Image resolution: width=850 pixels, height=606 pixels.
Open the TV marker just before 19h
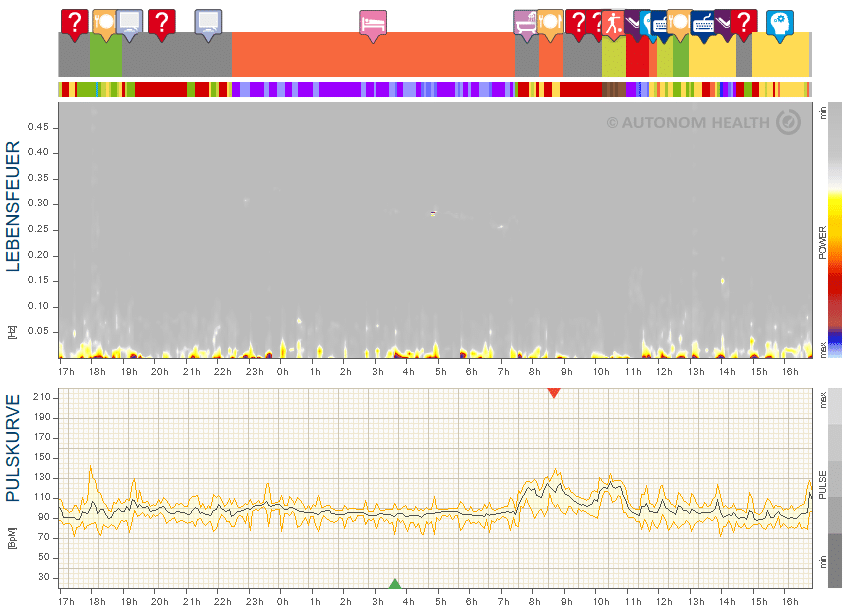click(x=130, y=24)
